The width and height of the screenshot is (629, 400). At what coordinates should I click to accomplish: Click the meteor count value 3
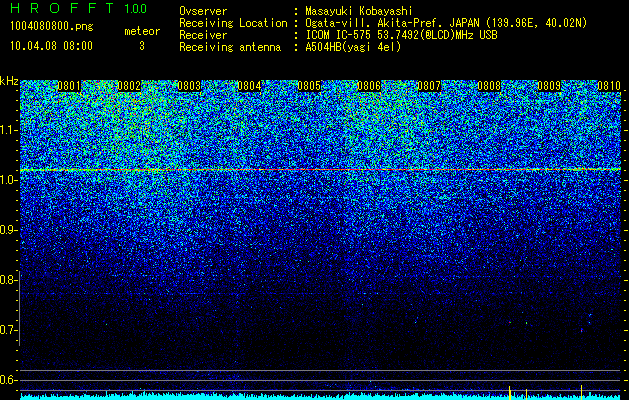tap(142, 46)
